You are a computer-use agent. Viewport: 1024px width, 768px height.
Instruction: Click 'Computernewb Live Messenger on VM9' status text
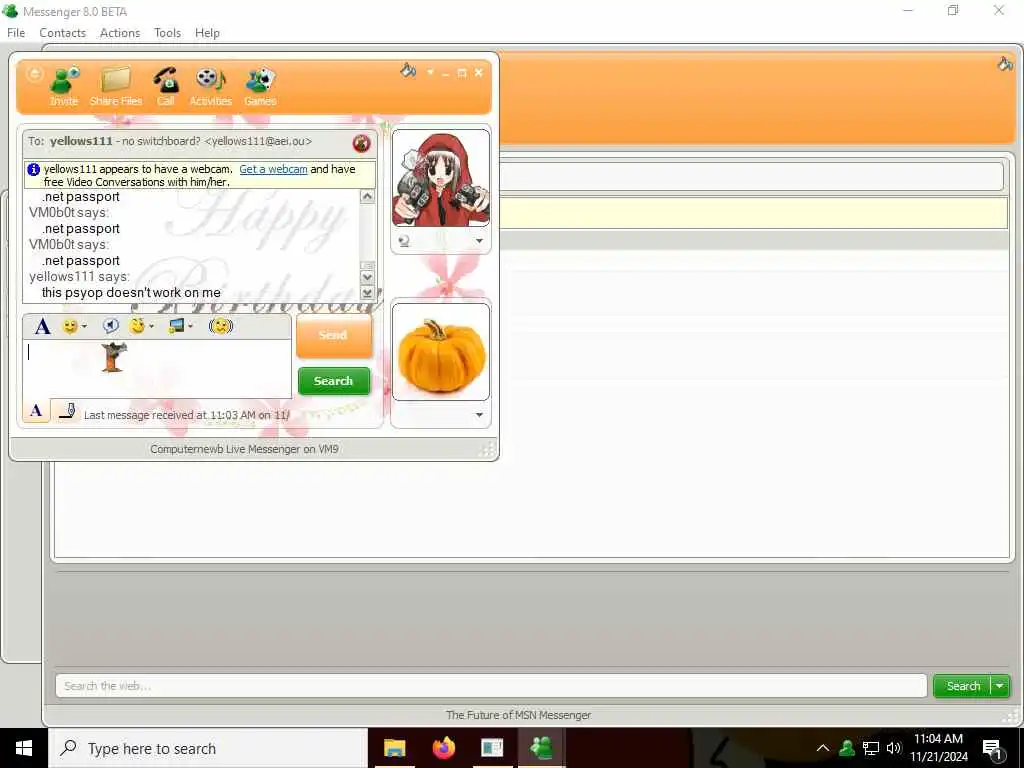click(x=244, y=449)
